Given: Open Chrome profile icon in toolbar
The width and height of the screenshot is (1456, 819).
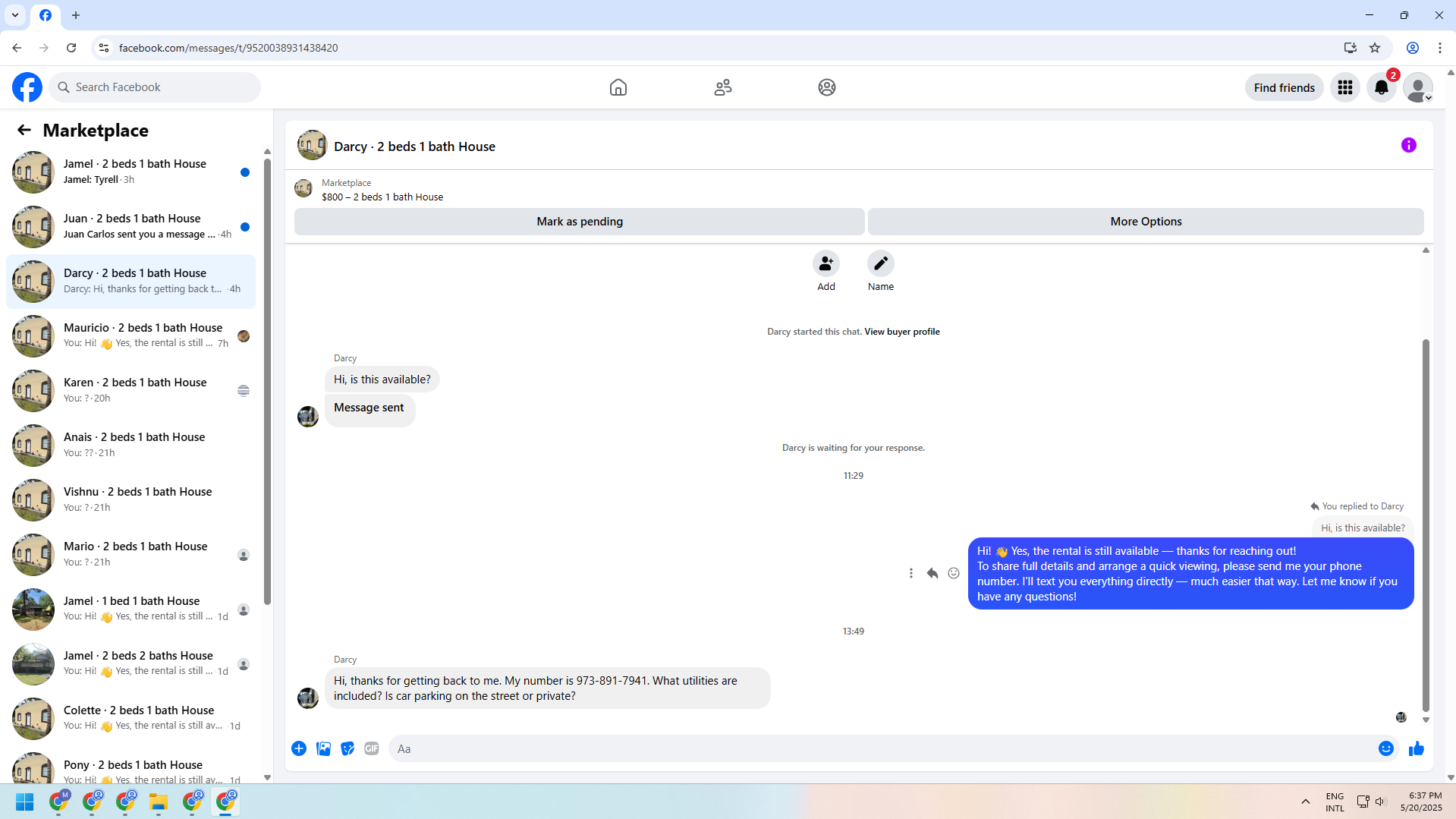Looking at the screenshot, I should [1413, 48].
